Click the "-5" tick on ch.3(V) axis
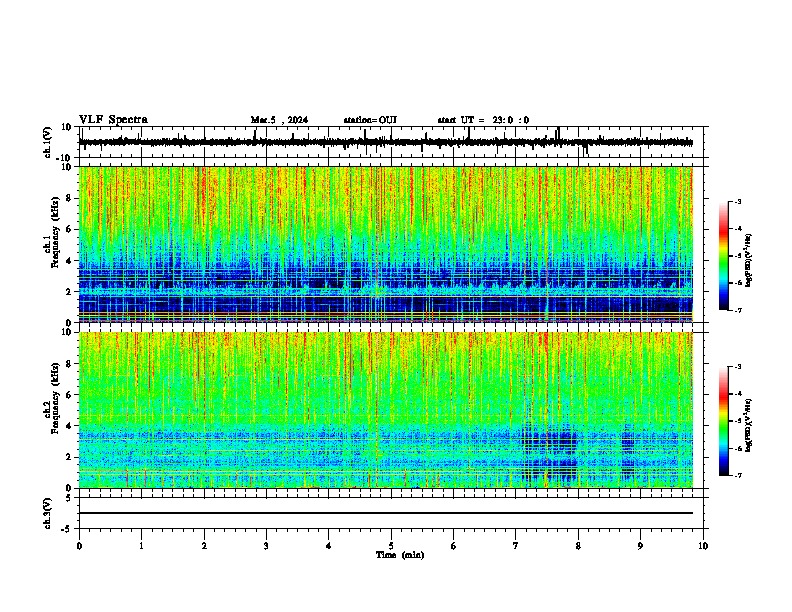The image size is (792, 612). [x=67, y=529]
